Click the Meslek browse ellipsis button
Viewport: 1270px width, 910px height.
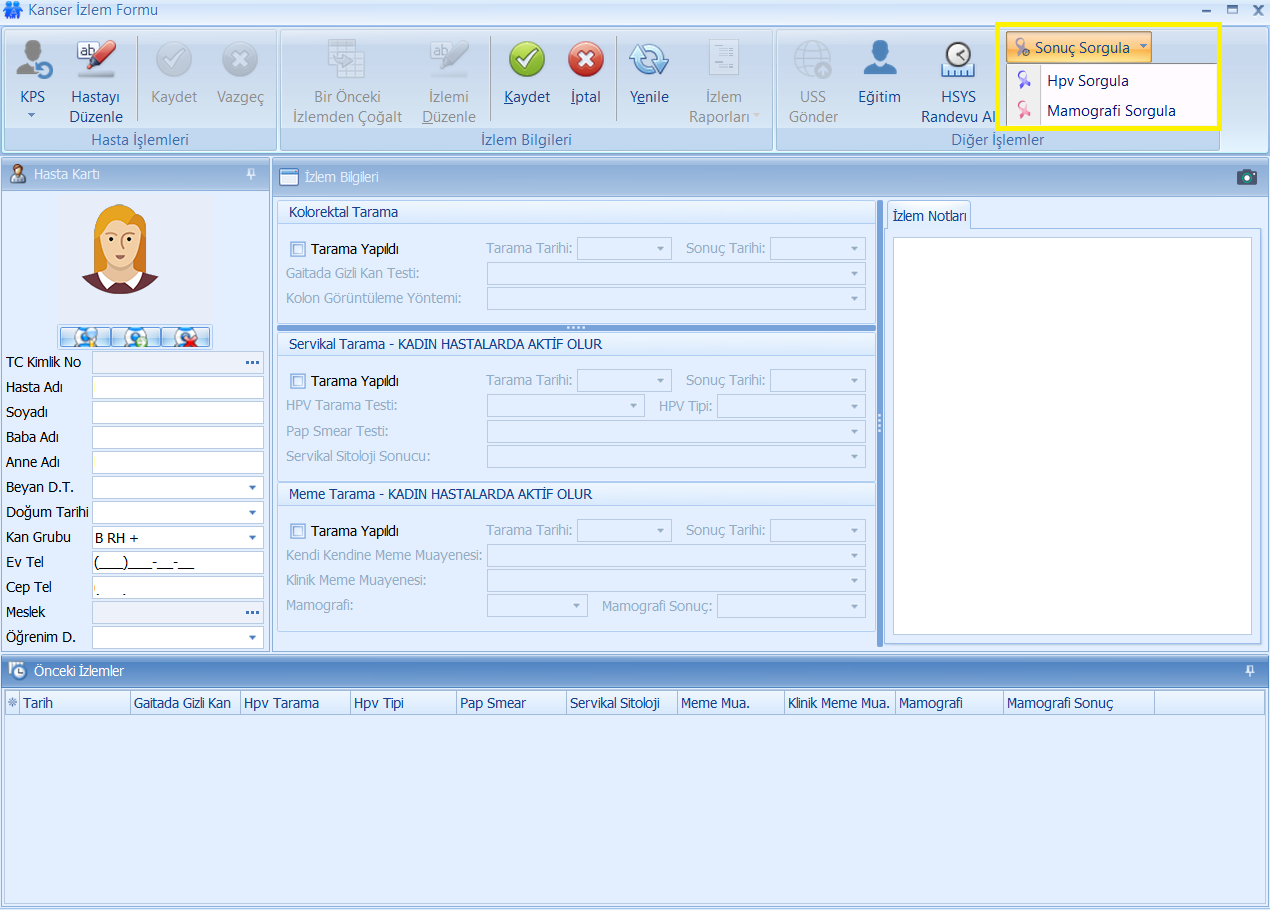pos(252,612)
